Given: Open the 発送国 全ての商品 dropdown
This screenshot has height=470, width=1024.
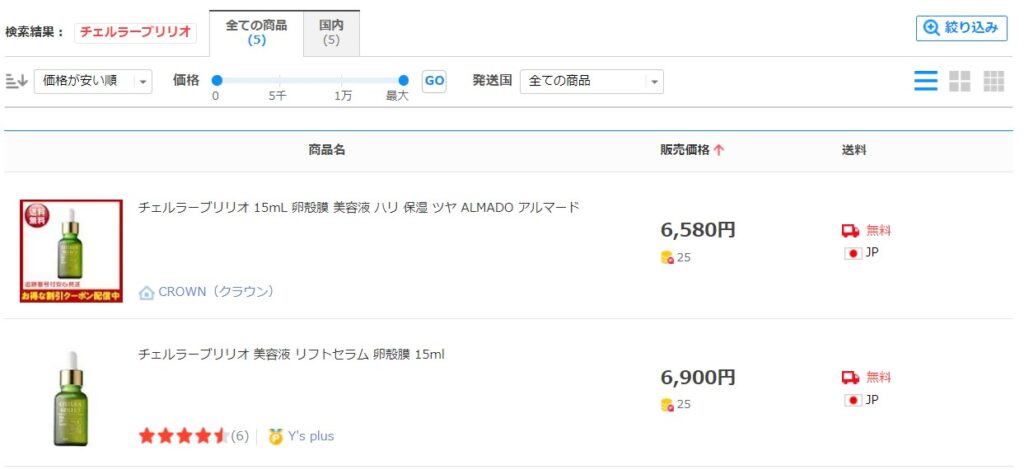Looking at the screenshot, I should [592, 82].
